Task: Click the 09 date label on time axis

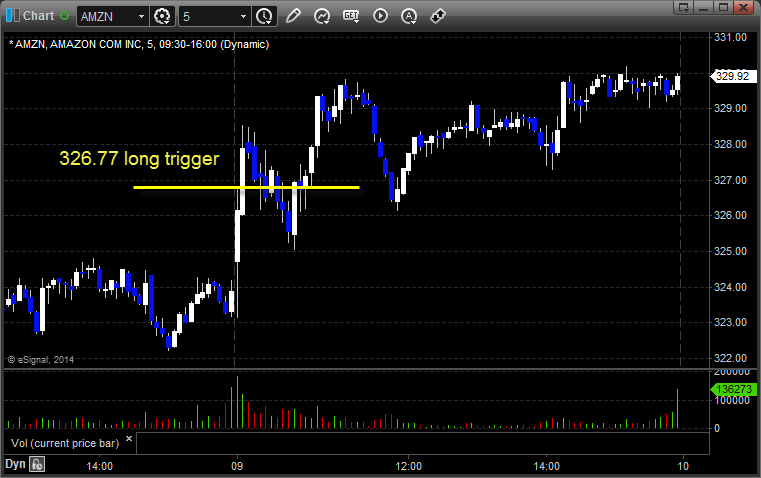Action: point(237,466)
